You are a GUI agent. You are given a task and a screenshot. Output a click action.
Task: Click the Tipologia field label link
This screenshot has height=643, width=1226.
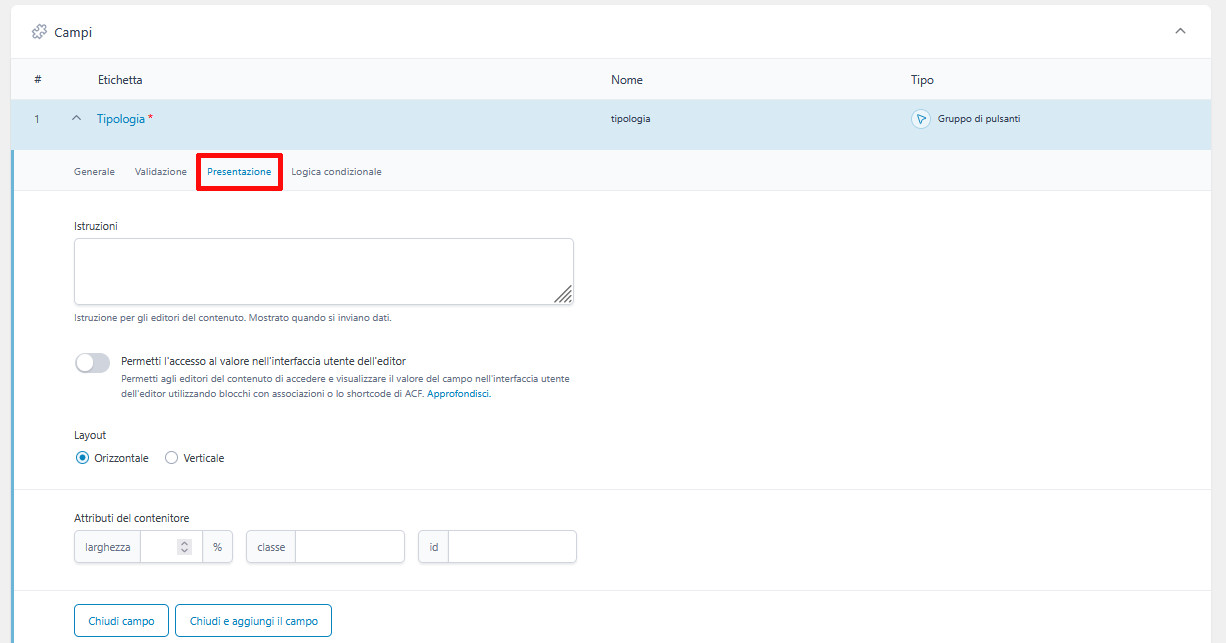[x=121, y=119]
